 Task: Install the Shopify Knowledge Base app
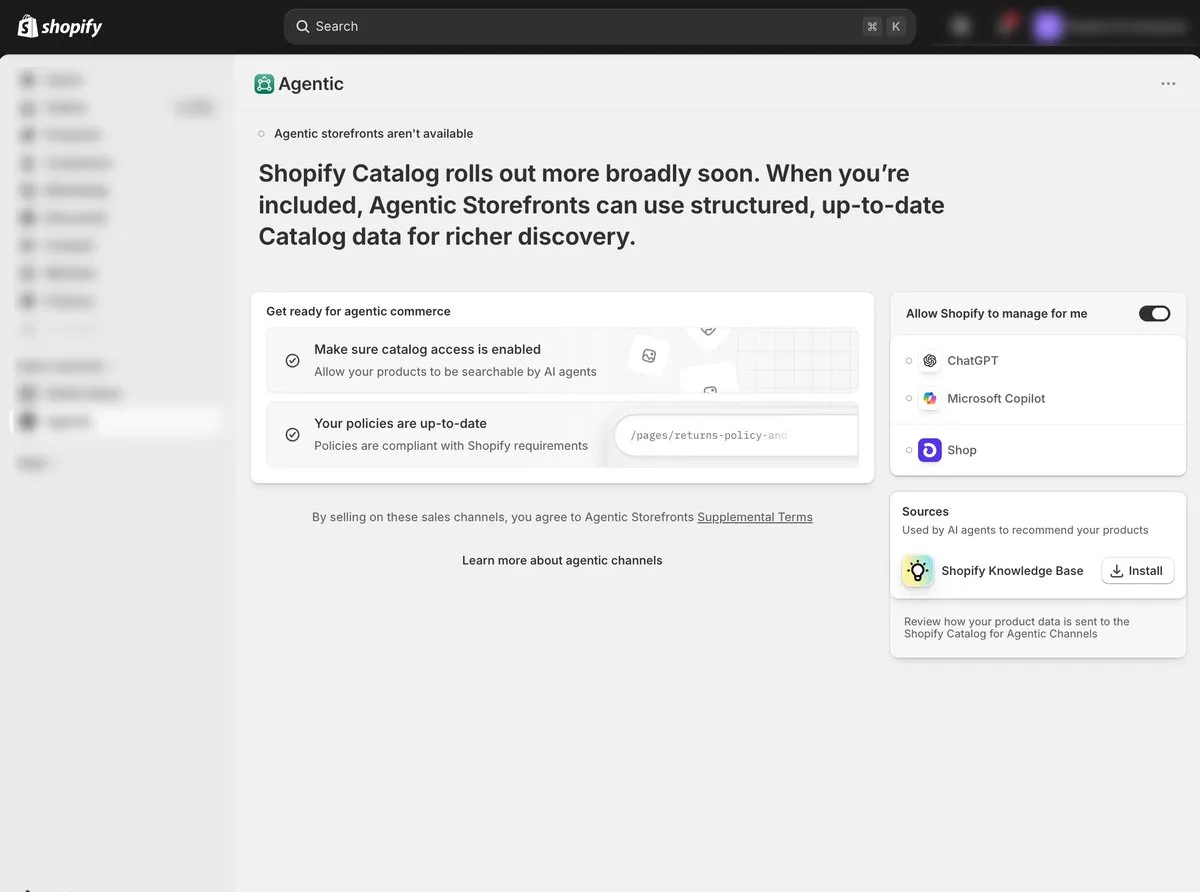pos(1137,571)
